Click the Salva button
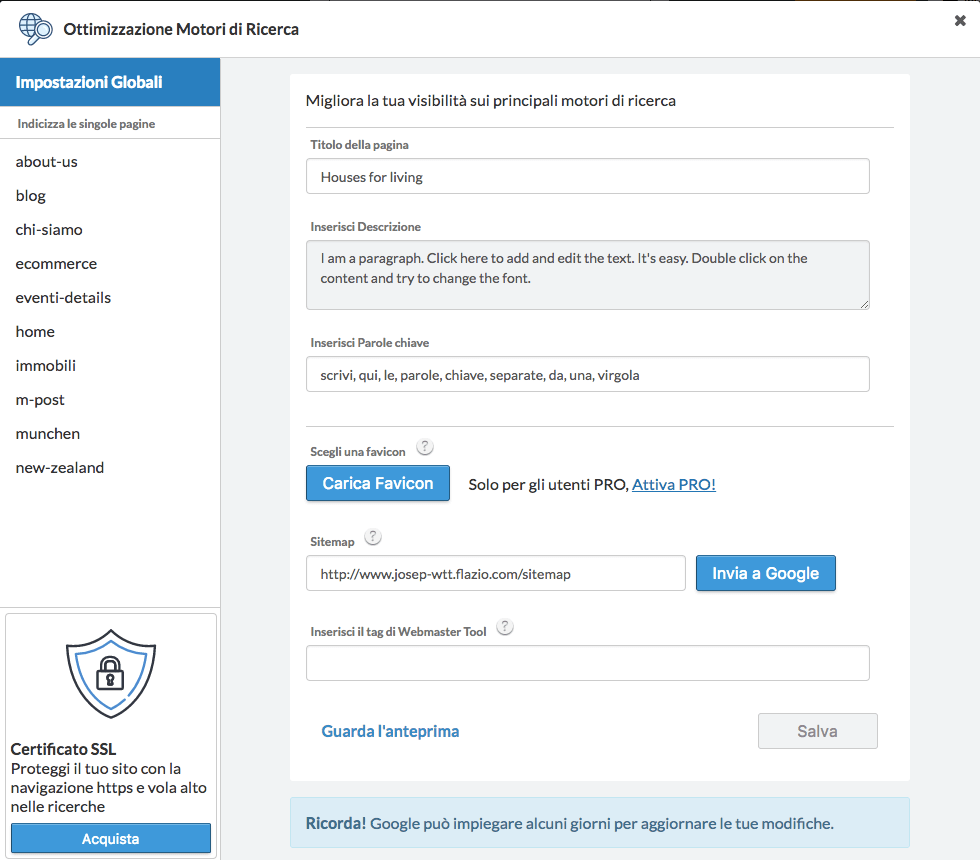The height and width of the screenshot is (860, 980). click(818, 731)
